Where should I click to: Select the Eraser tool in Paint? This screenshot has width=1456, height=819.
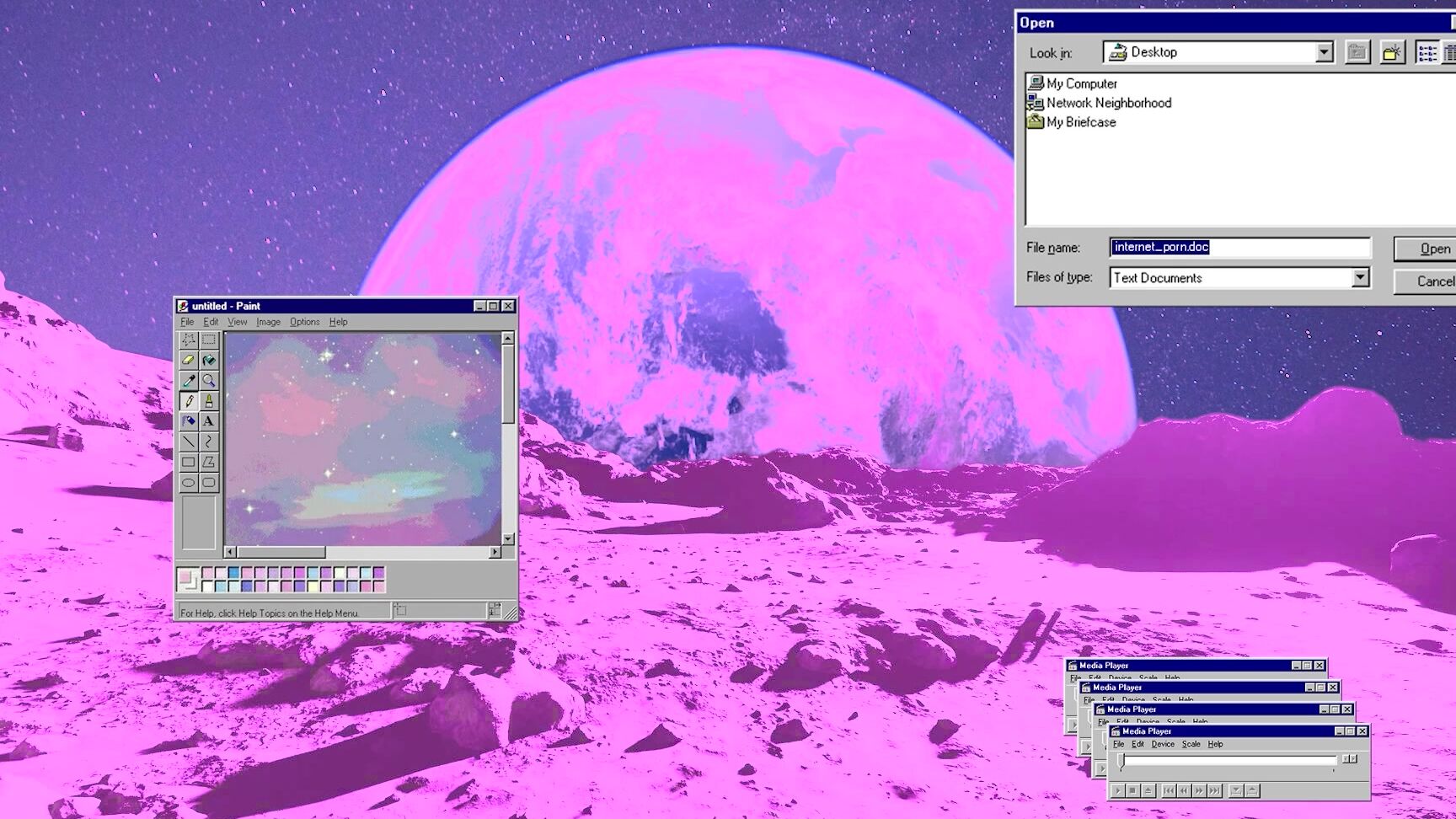(189, 360)
